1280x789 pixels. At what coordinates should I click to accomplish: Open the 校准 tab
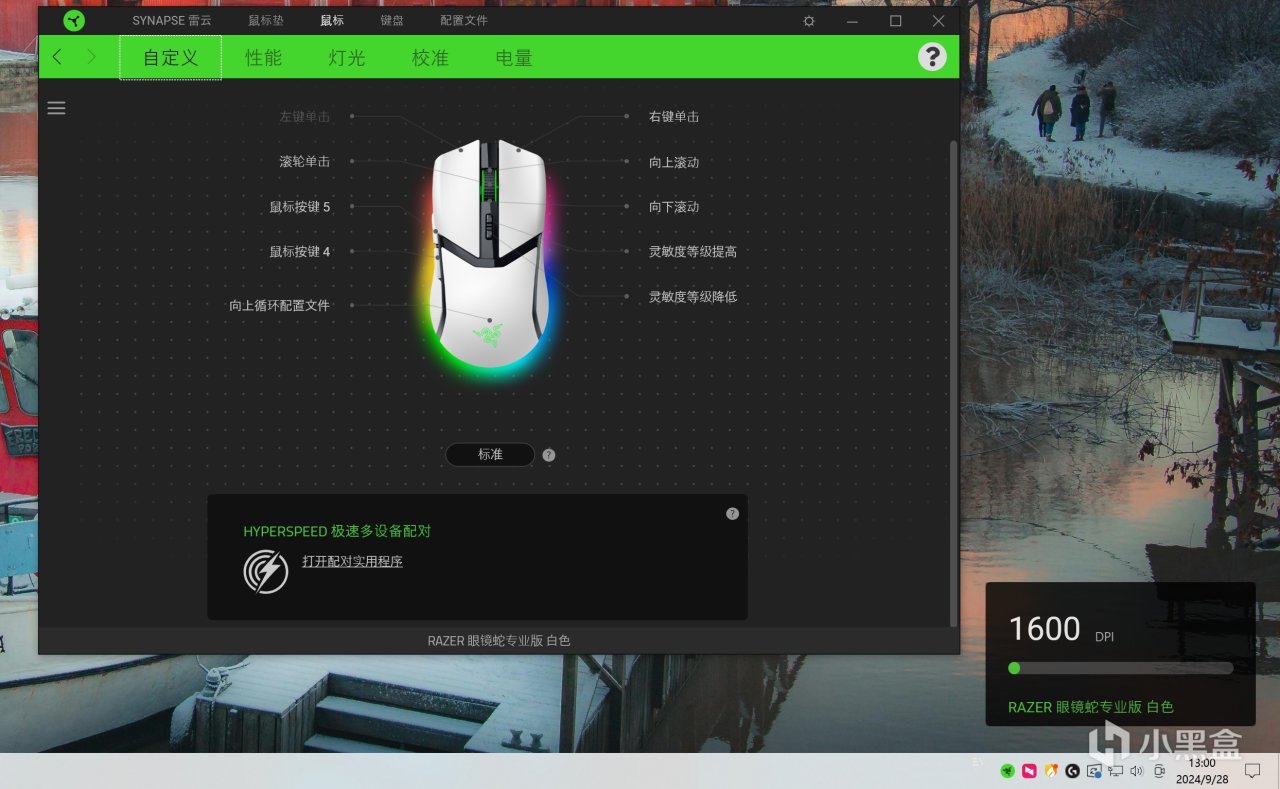click(x=430, y=58)
